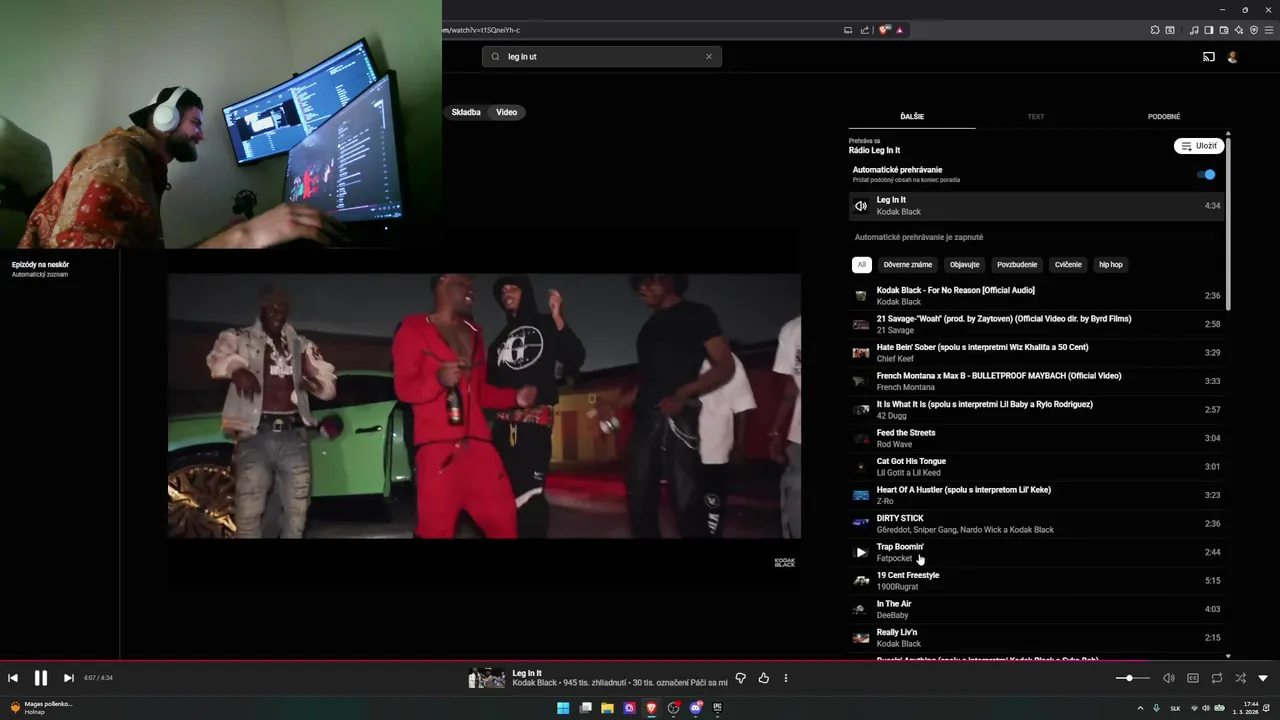Open File Explorer from the taskbar
The height and width of the screenshot is (720, 1280).
click(607, 708)
